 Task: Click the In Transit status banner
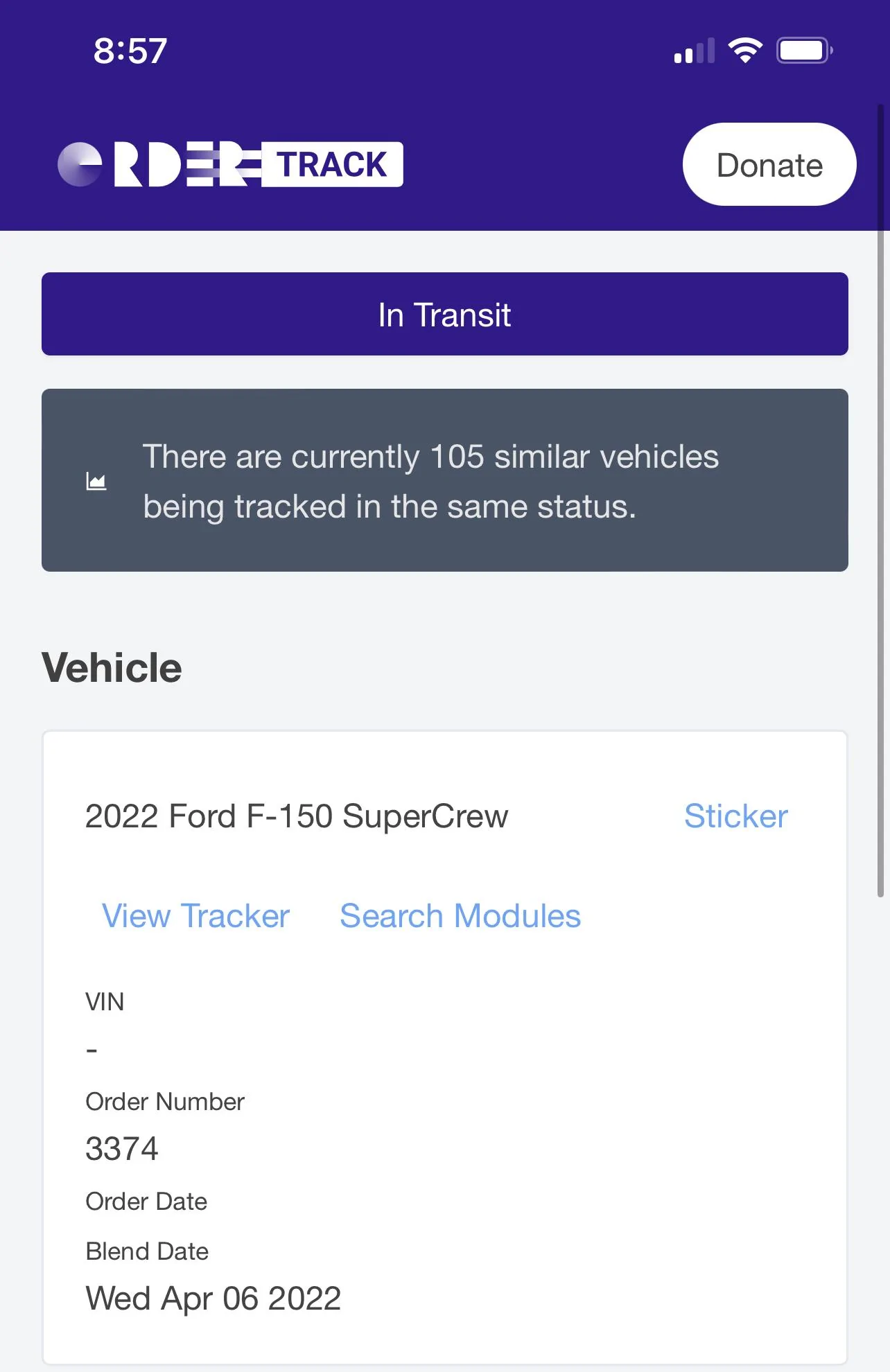(x=444, y=315)
